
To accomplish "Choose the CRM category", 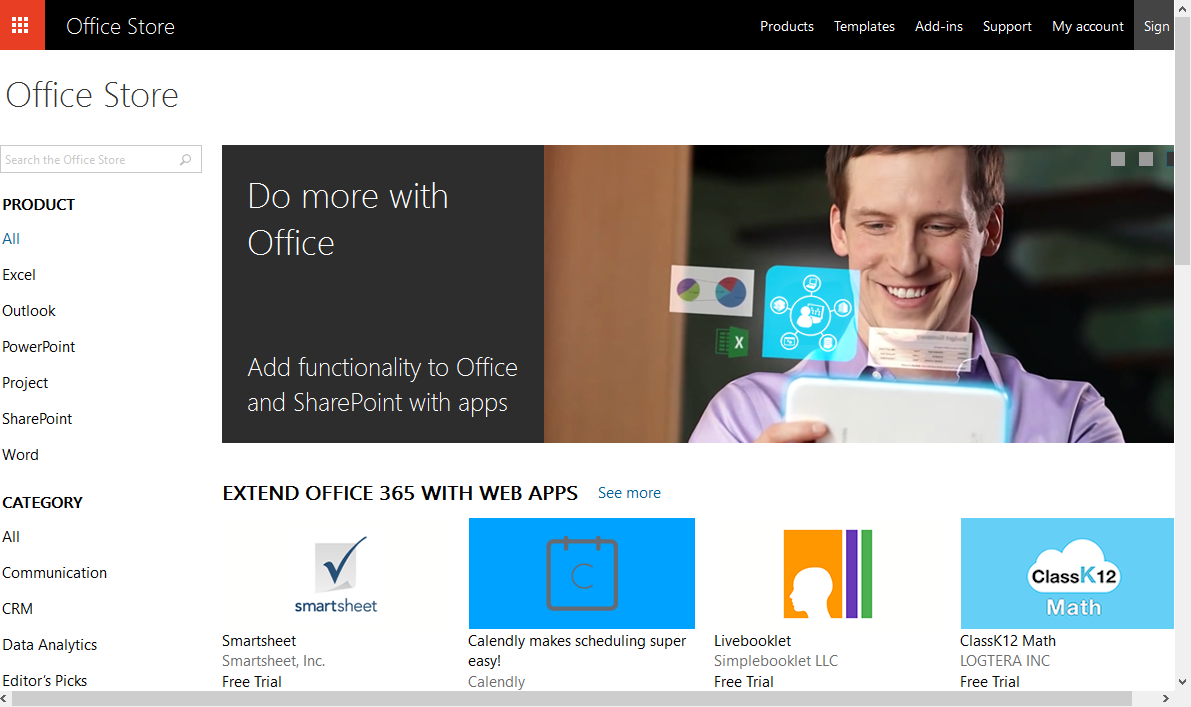I will point(17,609).
